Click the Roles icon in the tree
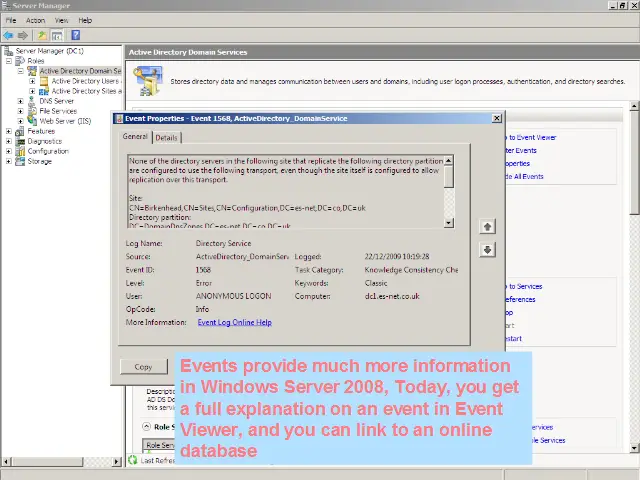This screenshot has height=480, width=640. pyautogui.click(x=20, y=61)
